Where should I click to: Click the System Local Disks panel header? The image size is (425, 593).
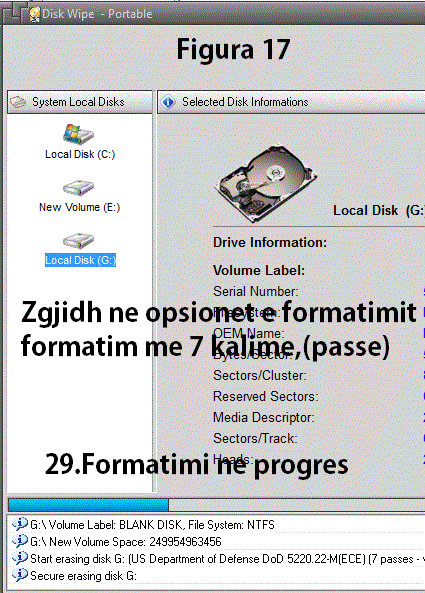[80, 102]
